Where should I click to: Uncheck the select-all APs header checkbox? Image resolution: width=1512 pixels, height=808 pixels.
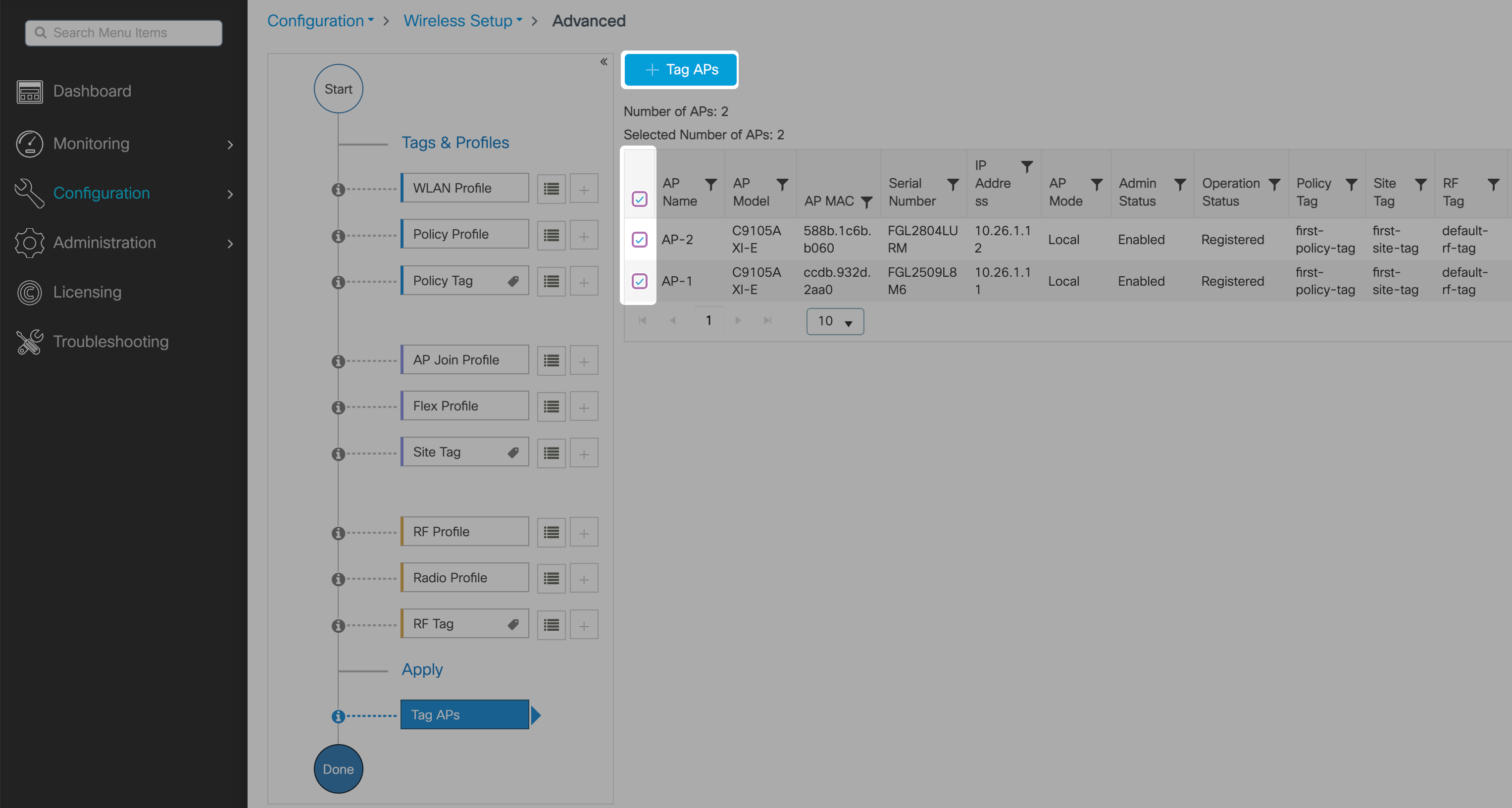639,199
